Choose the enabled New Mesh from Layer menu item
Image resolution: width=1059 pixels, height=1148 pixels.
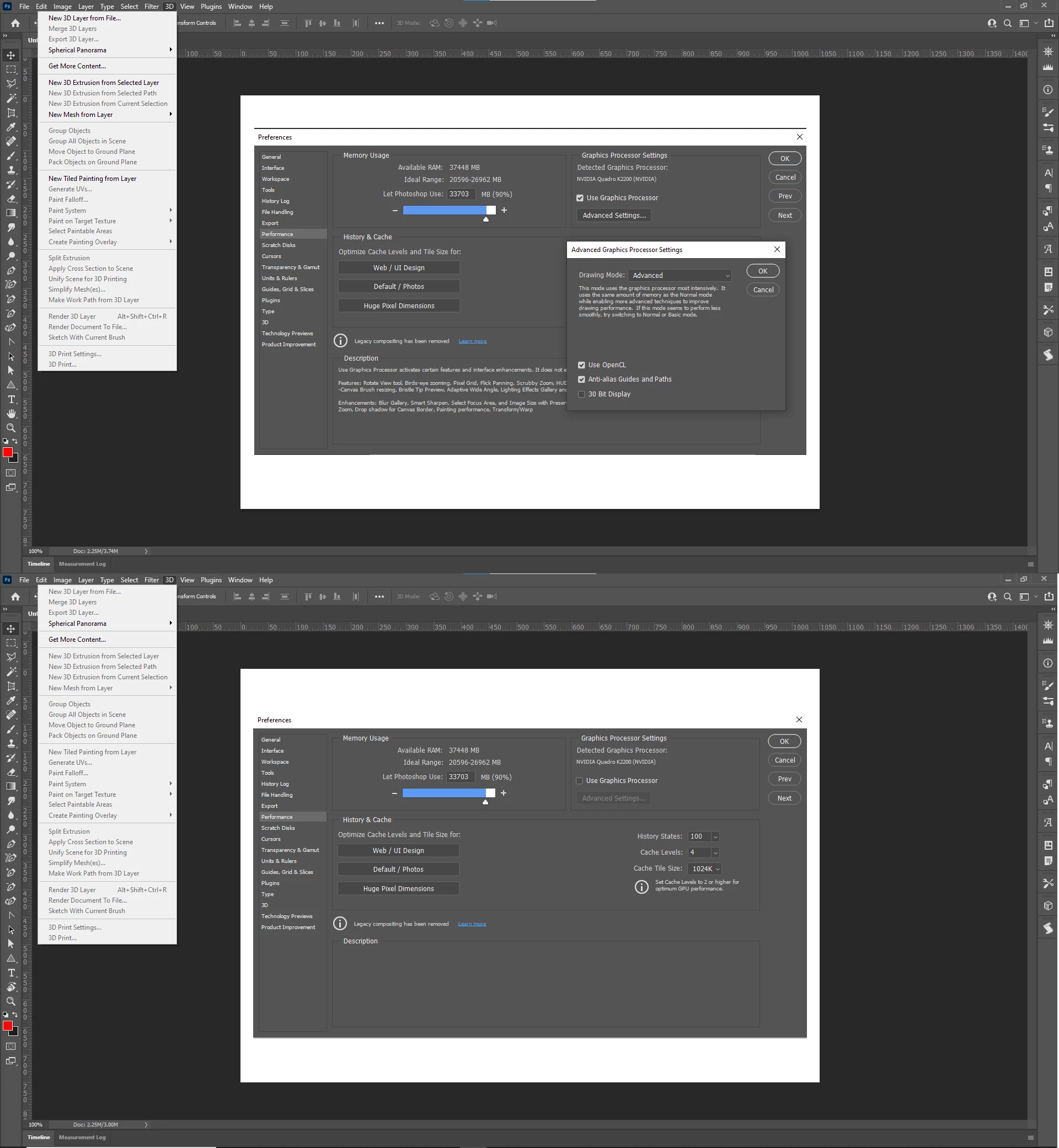pos(80,115)
